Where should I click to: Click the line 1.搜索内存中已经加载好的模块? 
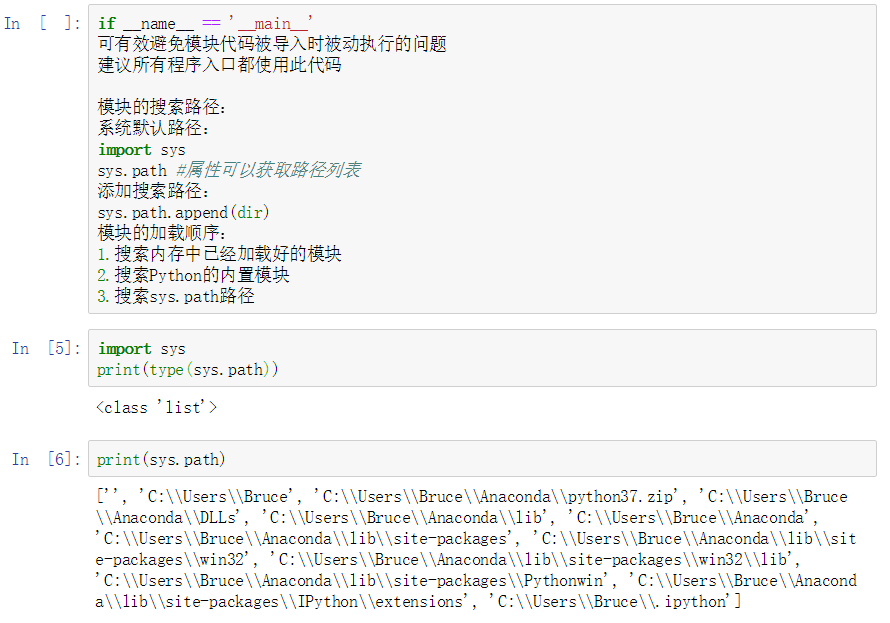[x=219, y=254]
